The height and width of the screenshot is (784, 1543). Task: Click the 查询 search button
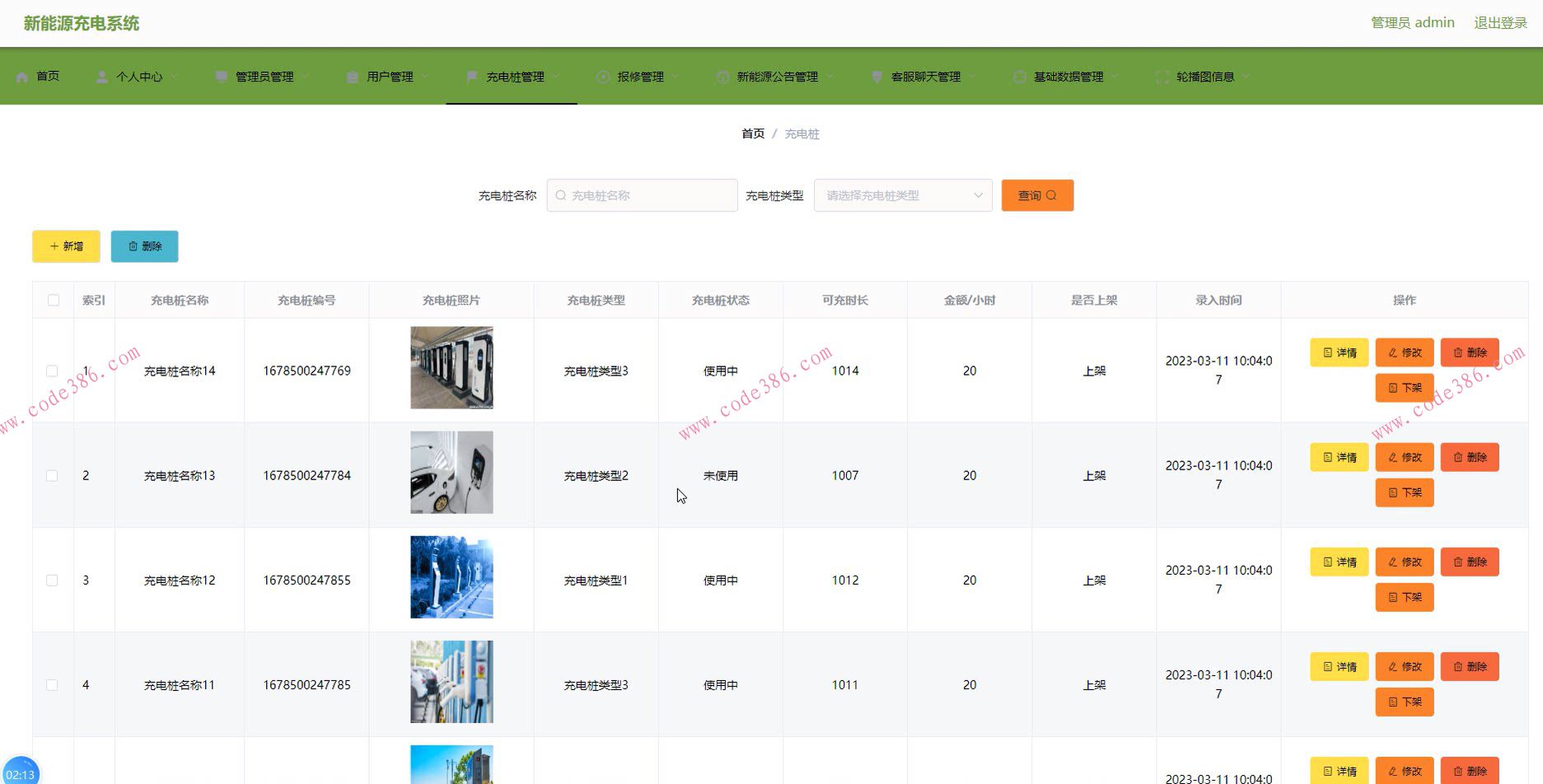(1036, 195)
